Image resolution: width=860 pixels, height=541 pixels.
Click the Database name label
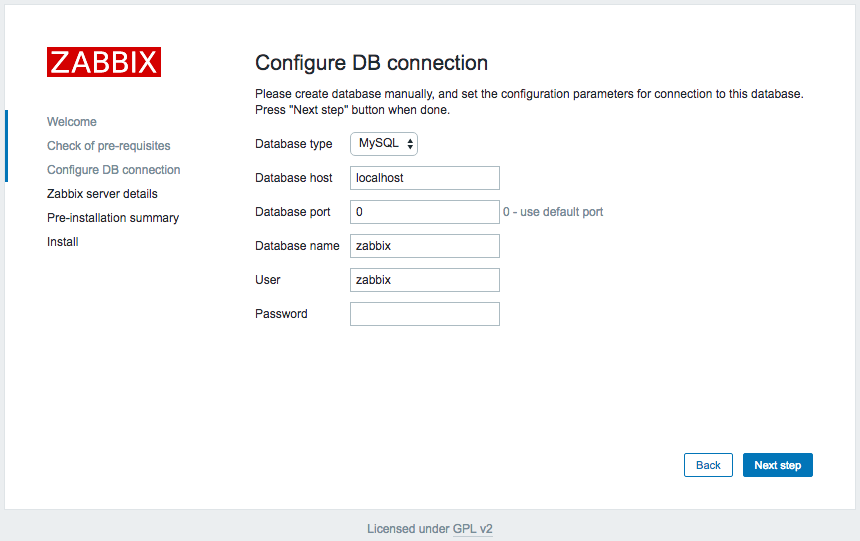point(297,246)
